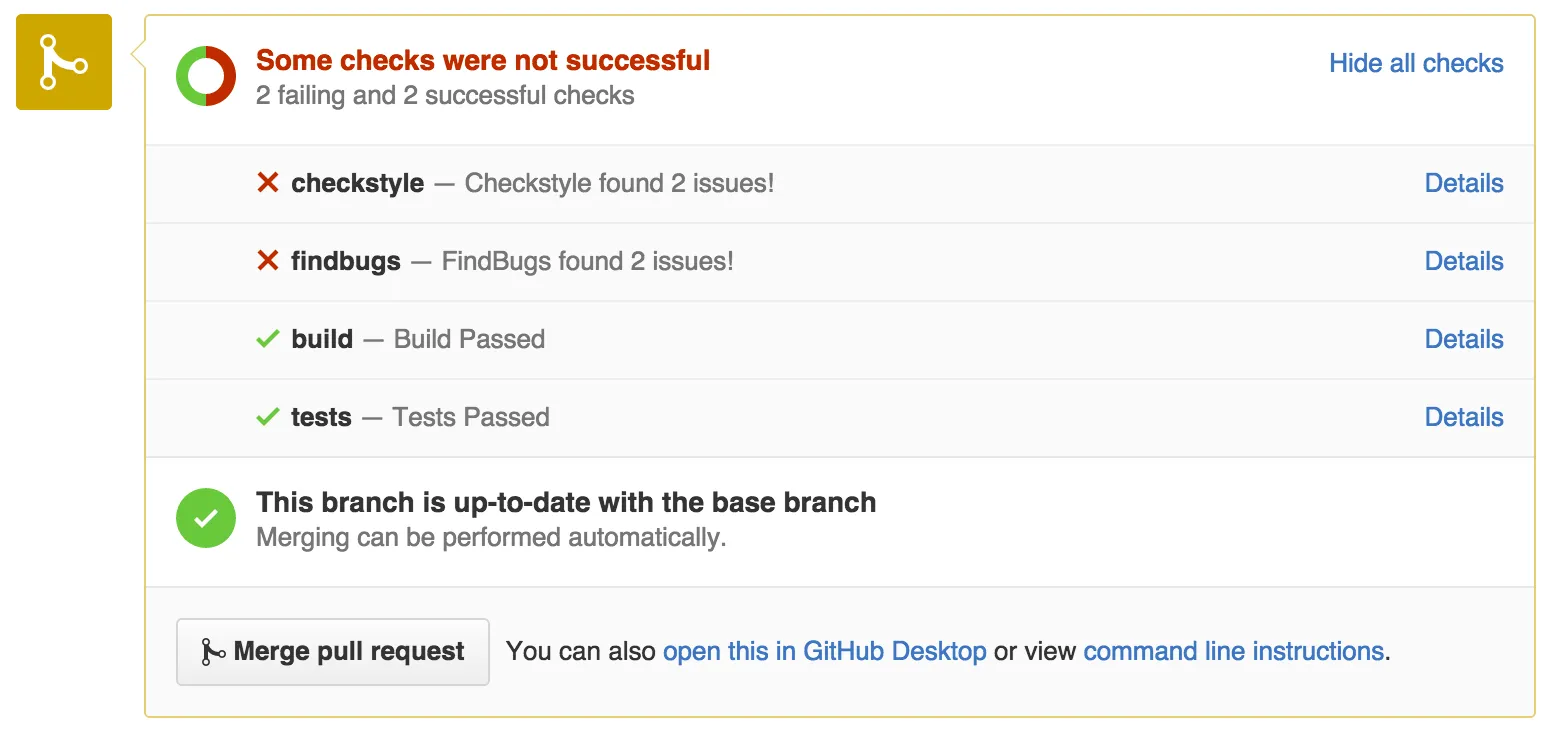
Task: Click the yellow pull request icon
Action: point(63,62)
